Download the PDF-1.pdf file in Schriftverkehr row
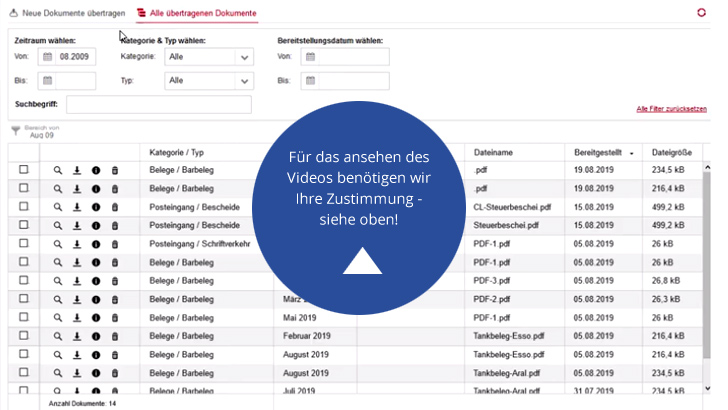Screen dimensions: 728x410 [77, 243]
